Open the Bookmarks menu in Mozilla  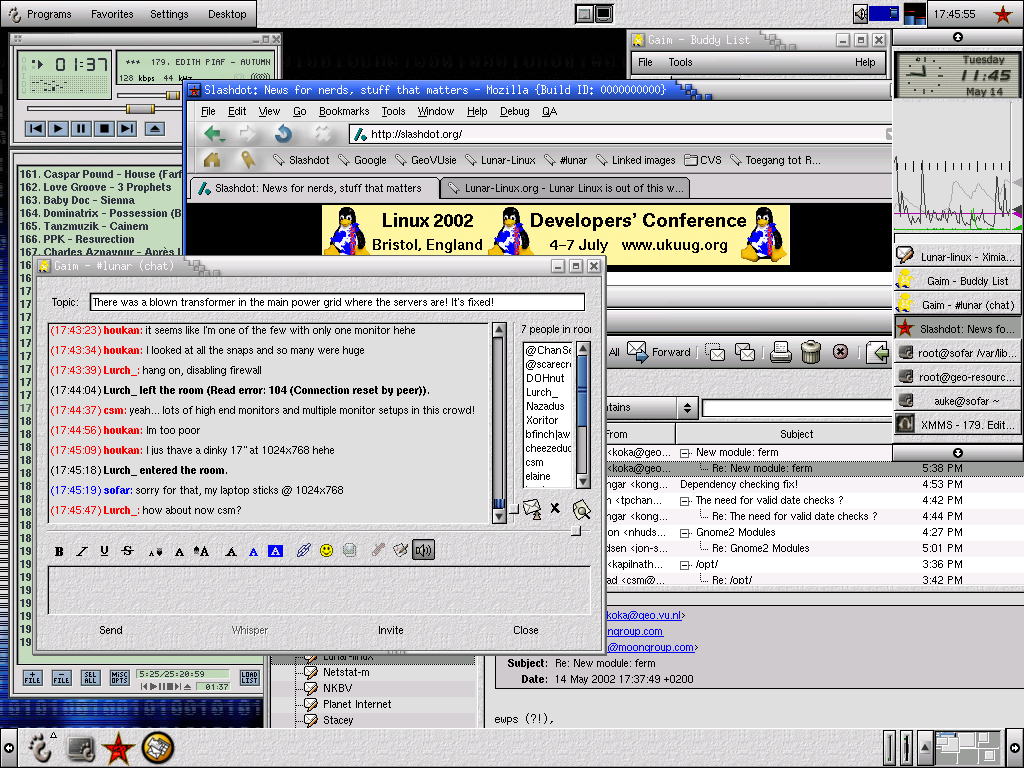[x=344, y=111]
